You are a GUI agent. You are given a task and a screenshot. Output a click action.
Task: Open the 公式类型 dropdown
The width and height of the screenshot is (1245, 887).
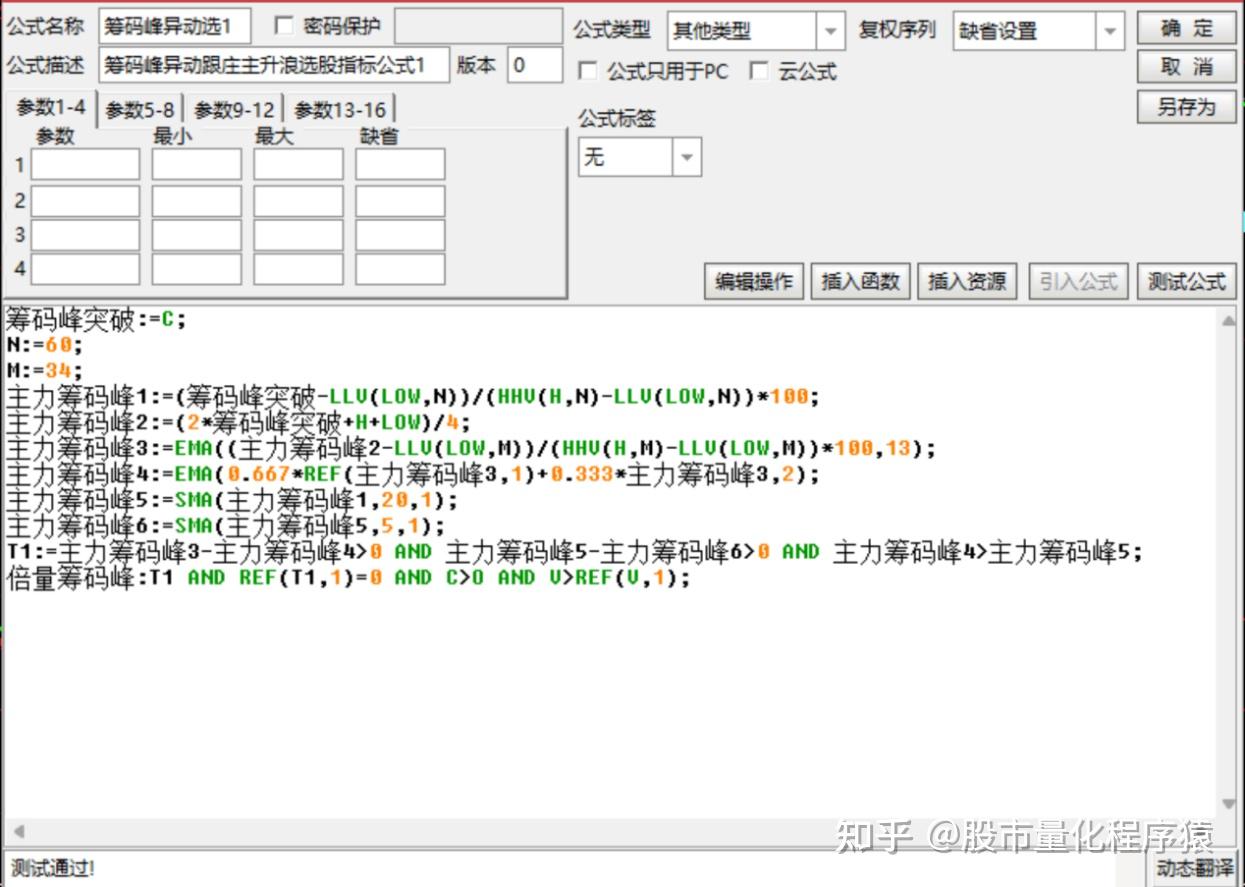tap(755, 31)
